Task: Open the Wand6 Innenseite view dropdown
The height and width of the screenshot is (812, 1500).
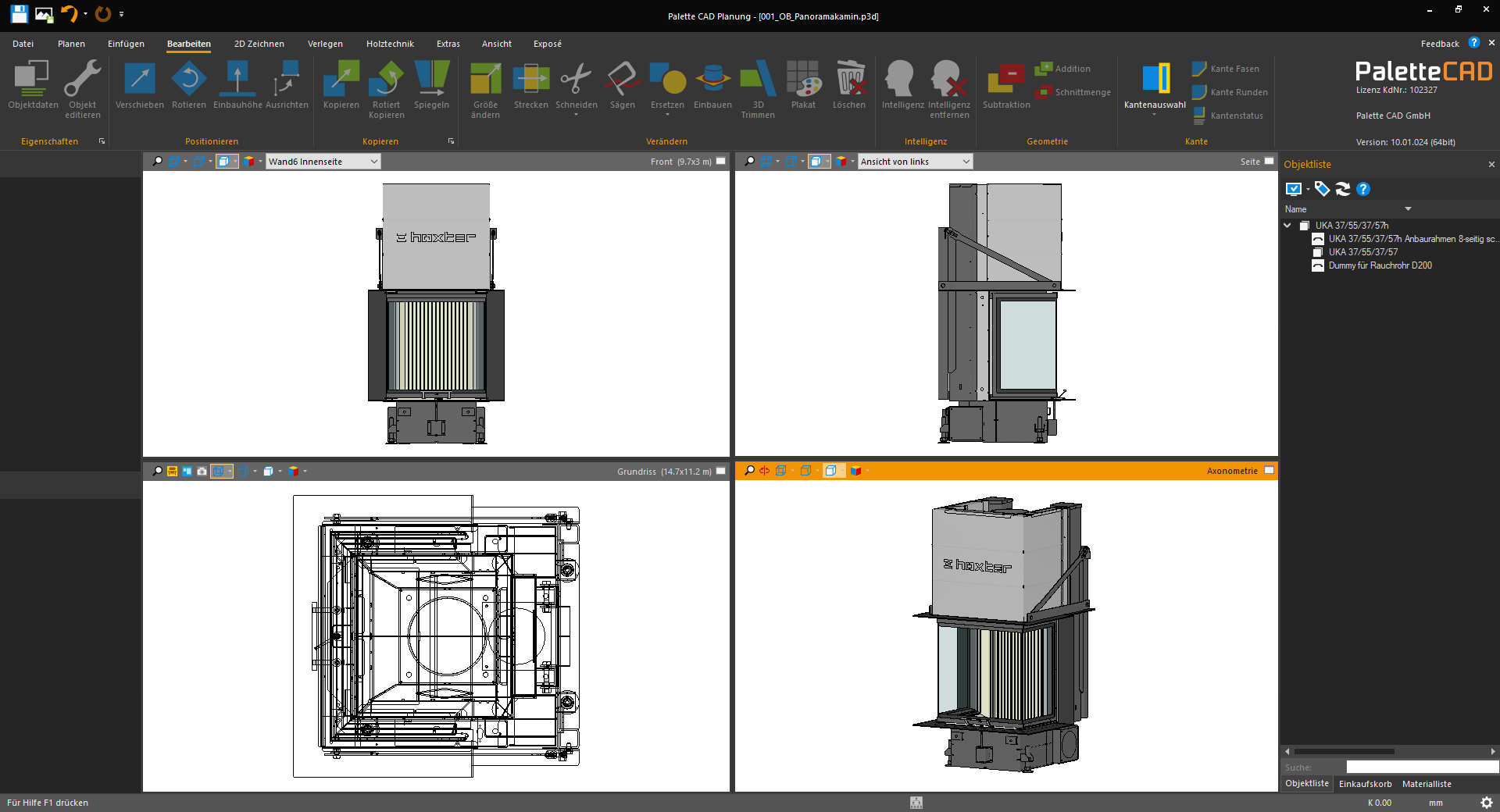Action: [323, 162]
